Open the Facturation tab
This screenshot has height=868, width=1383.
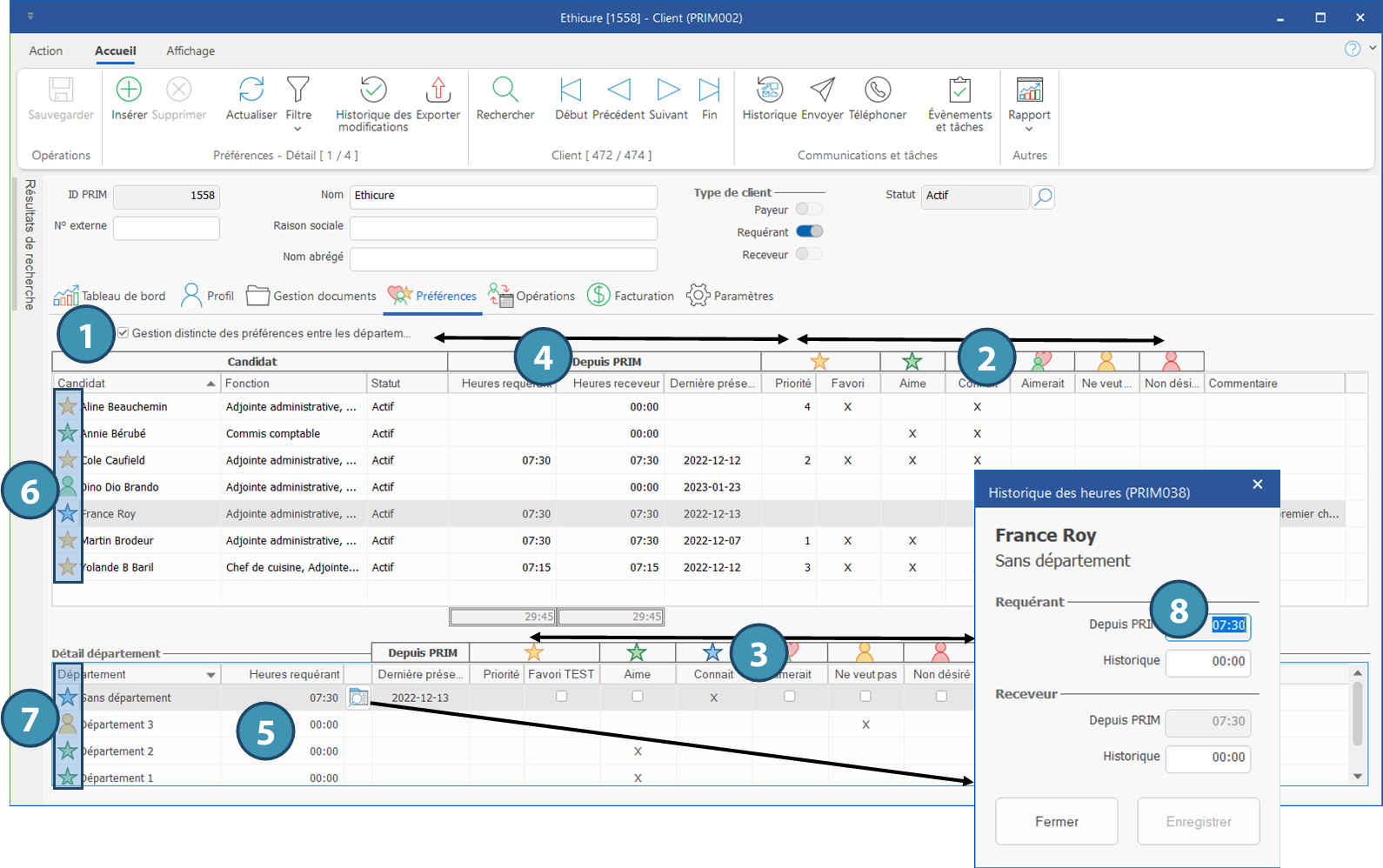point(631,296)
